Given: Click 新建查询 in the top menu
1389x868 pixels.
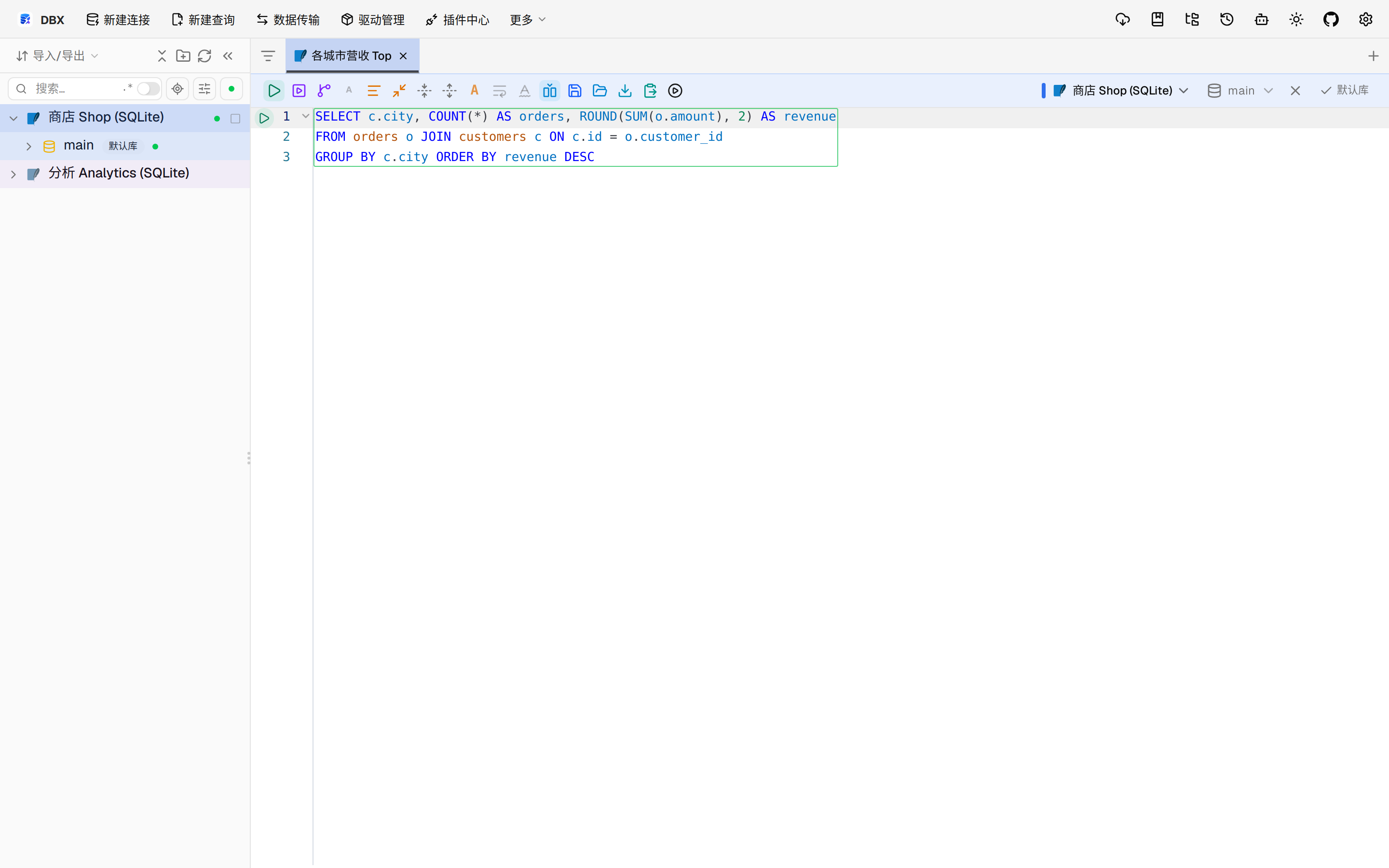Looking at the screenshot, I should tap(203, 20).
